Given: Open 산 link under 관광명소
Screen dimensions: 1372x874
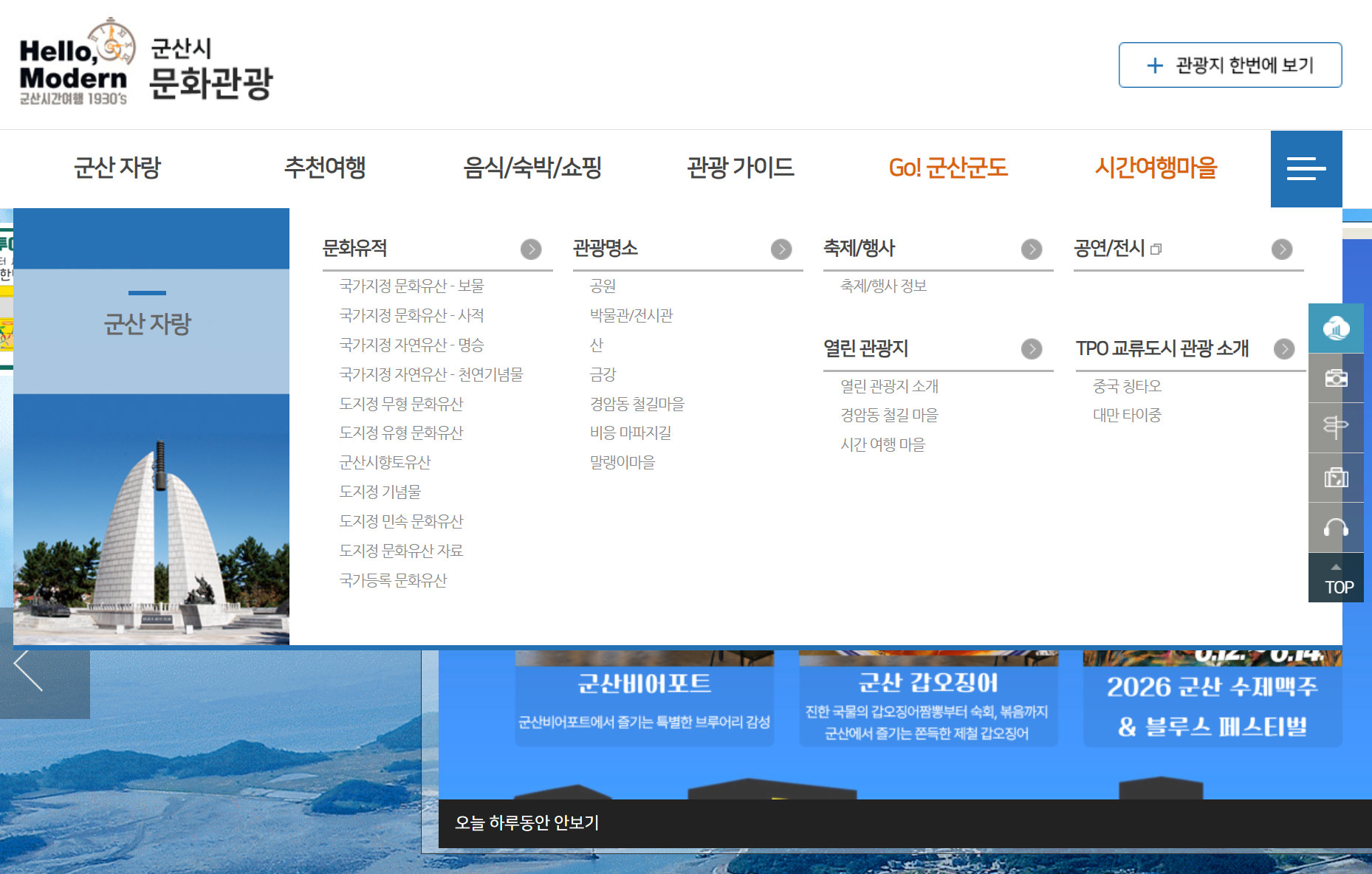Looking at the screenshot, I should tap(596, 345).
